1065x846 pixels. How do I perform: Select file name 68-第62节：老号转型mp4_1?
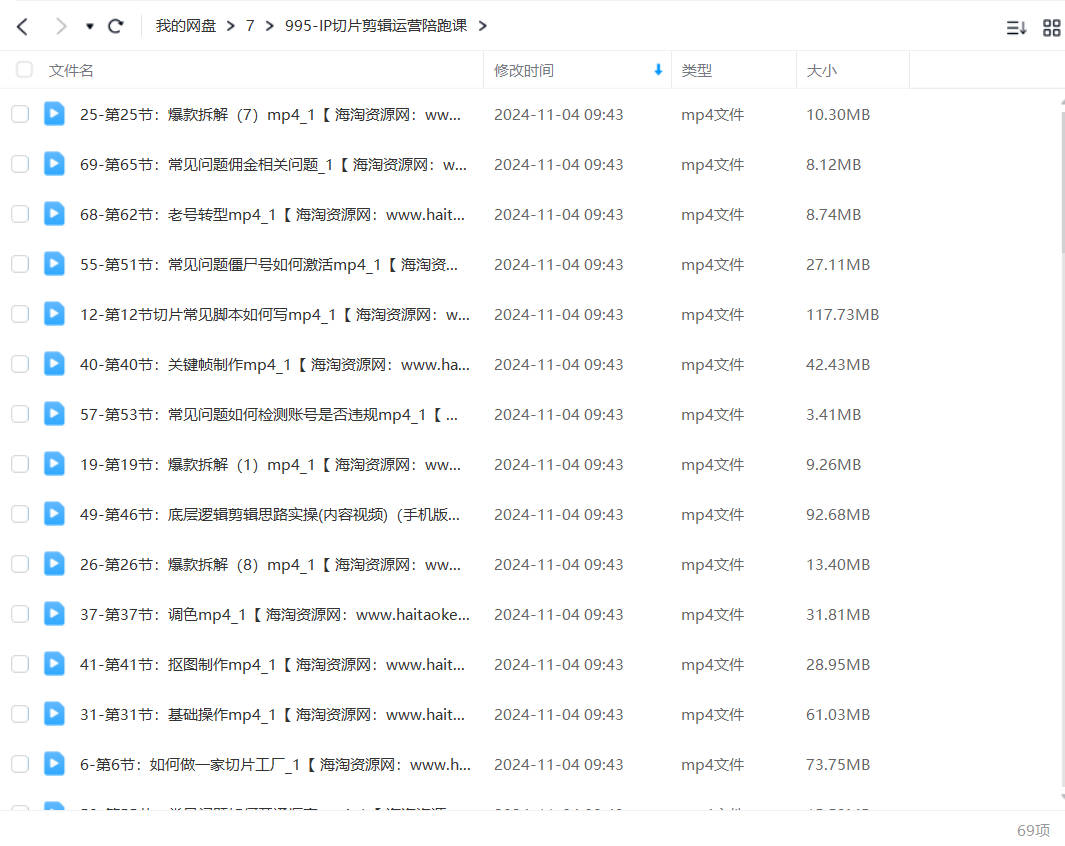272,215
